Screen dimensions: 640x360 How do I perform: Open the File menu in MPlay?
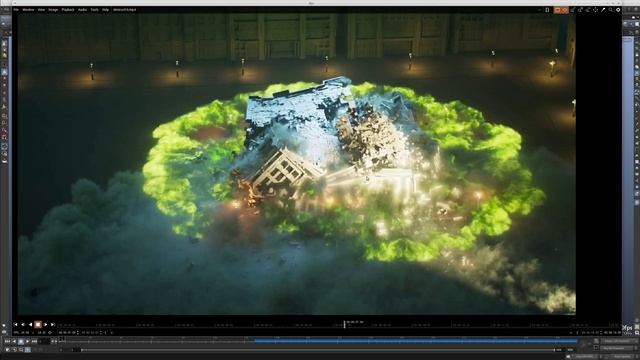coord(16,9)
